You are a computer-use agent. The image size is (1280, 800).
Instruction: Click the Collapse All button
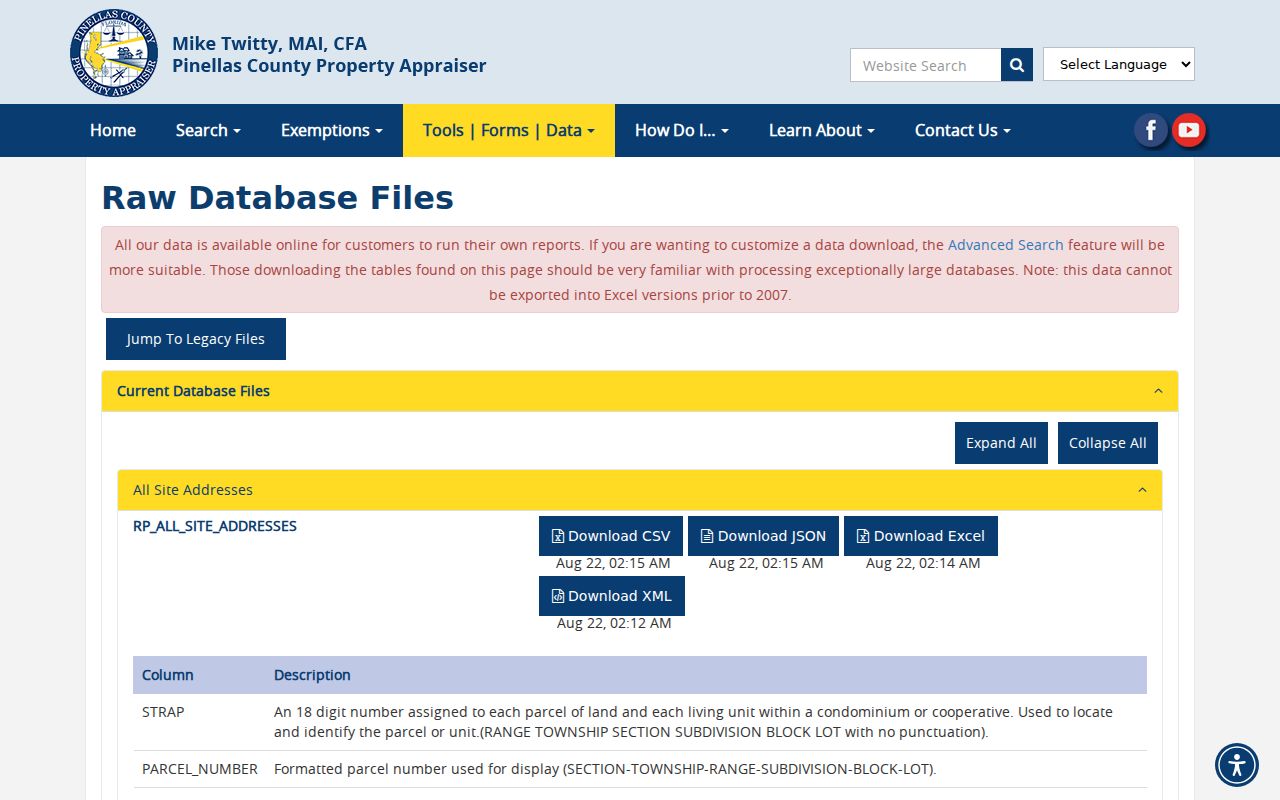click(1108, 443)
